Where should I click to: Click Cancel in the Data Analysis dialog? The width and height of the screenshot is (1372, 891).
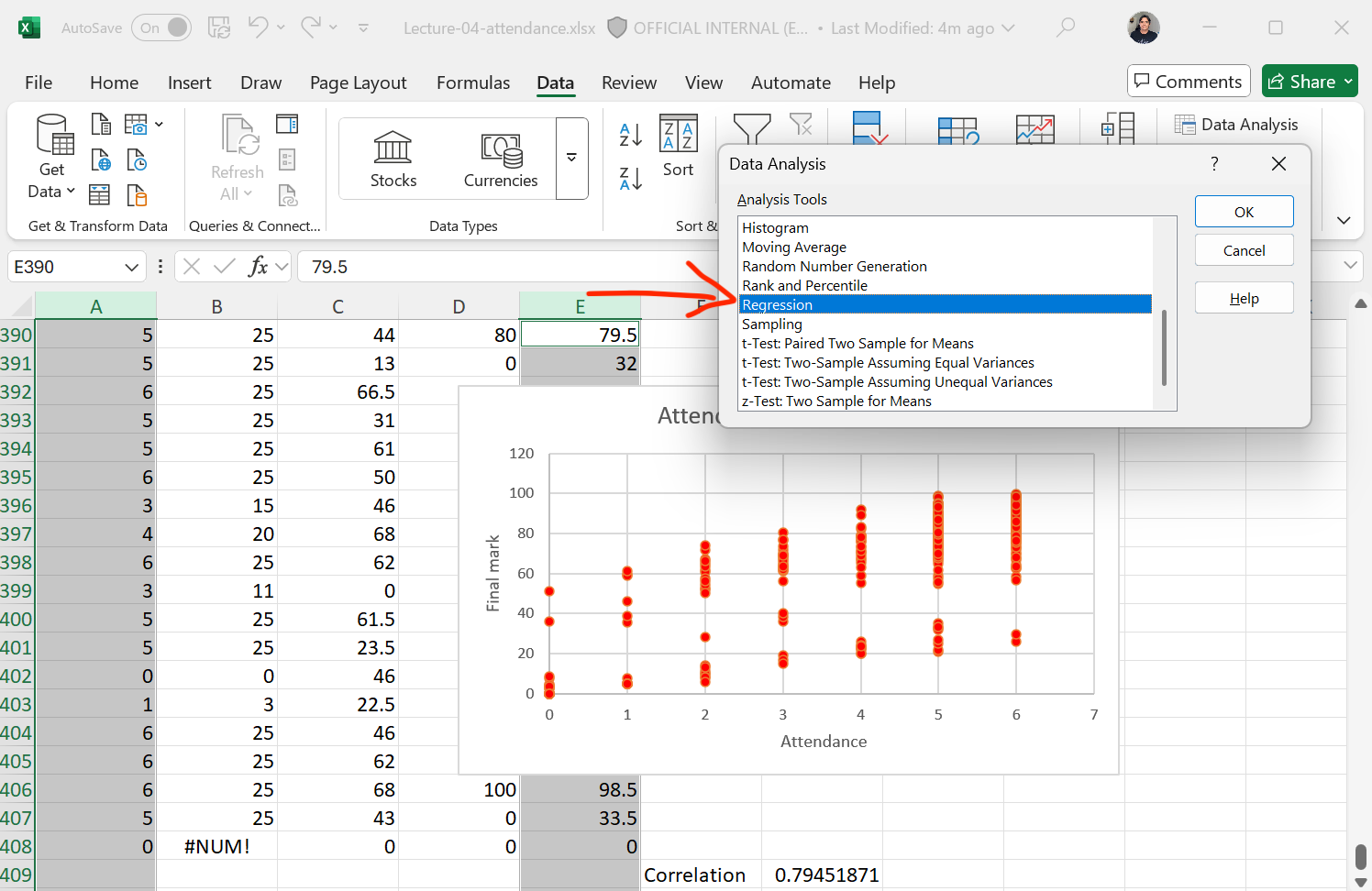[x=1244, y=250]
